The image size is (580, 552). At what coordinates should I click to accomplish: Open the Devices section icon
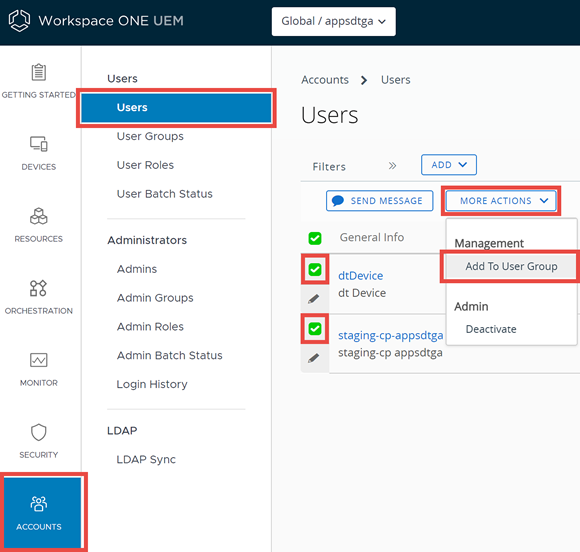[x=38, y=144]
